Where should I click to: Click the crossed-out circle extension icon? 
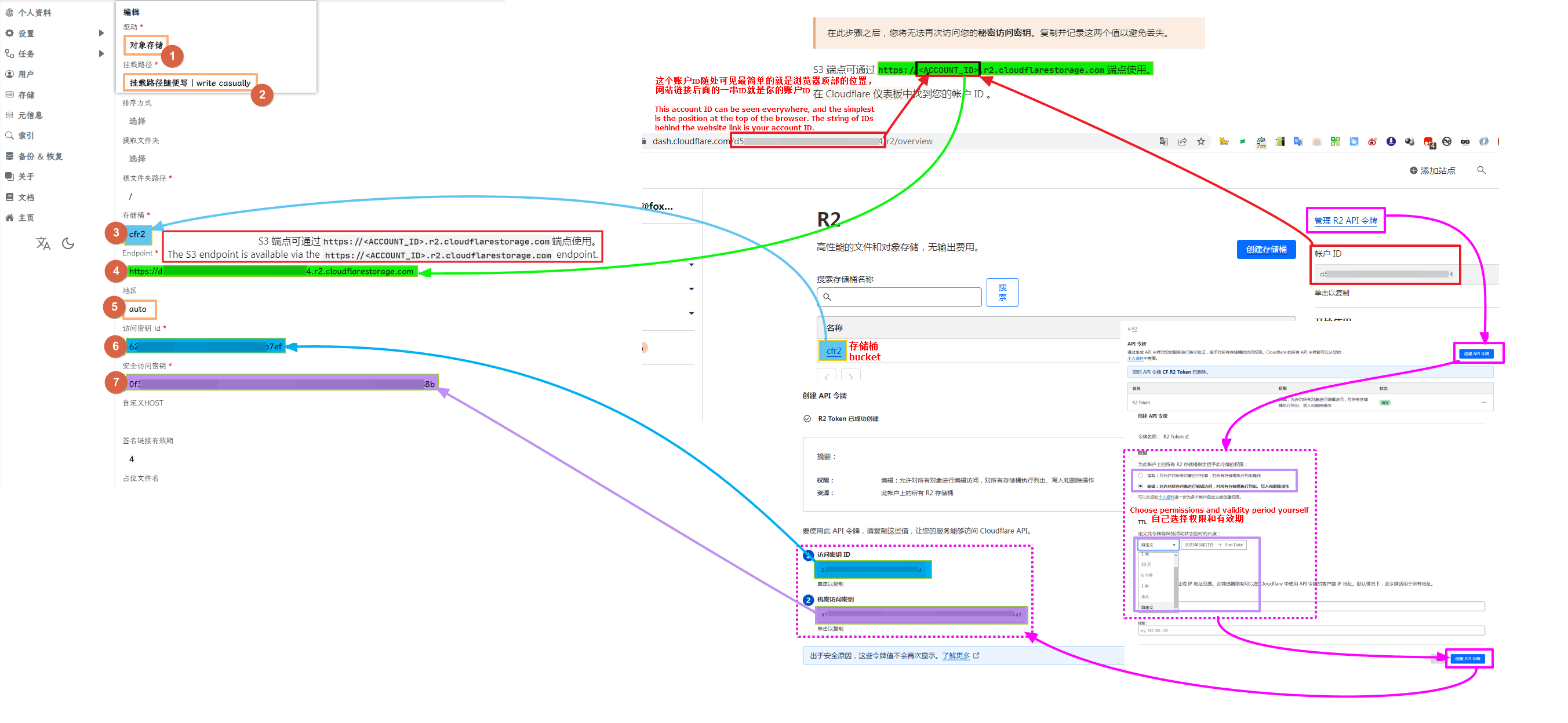click(x=1447, y=141)
